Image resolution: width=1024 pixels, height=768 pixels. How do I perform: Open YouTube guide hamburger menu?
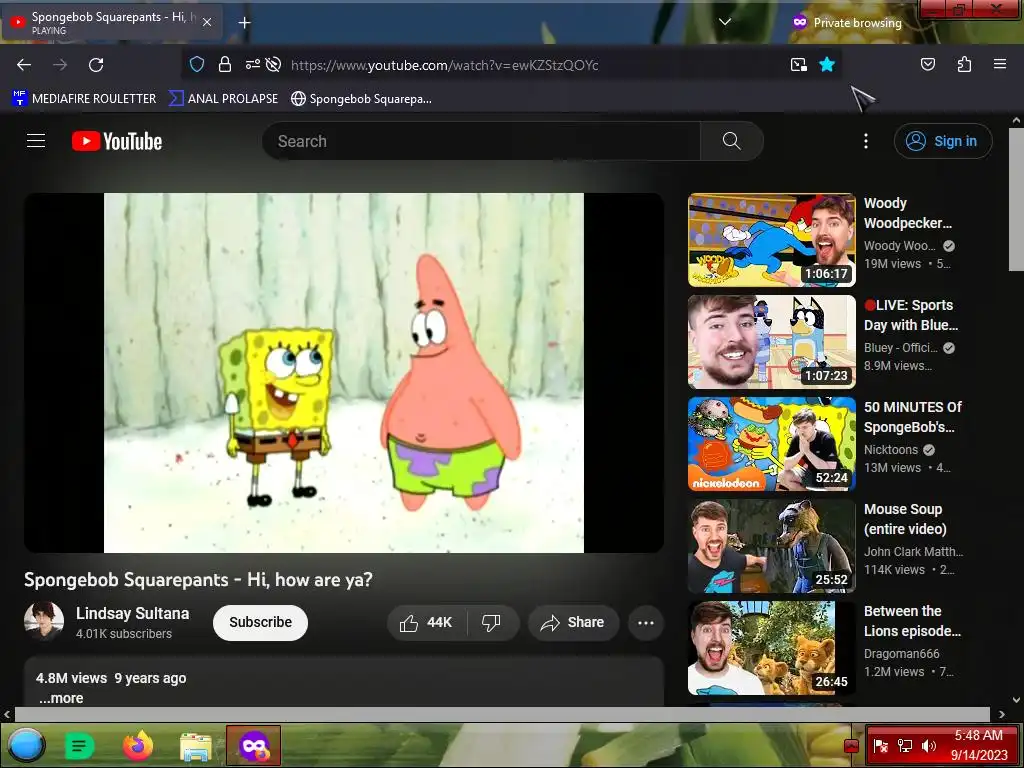coord(36,141)
